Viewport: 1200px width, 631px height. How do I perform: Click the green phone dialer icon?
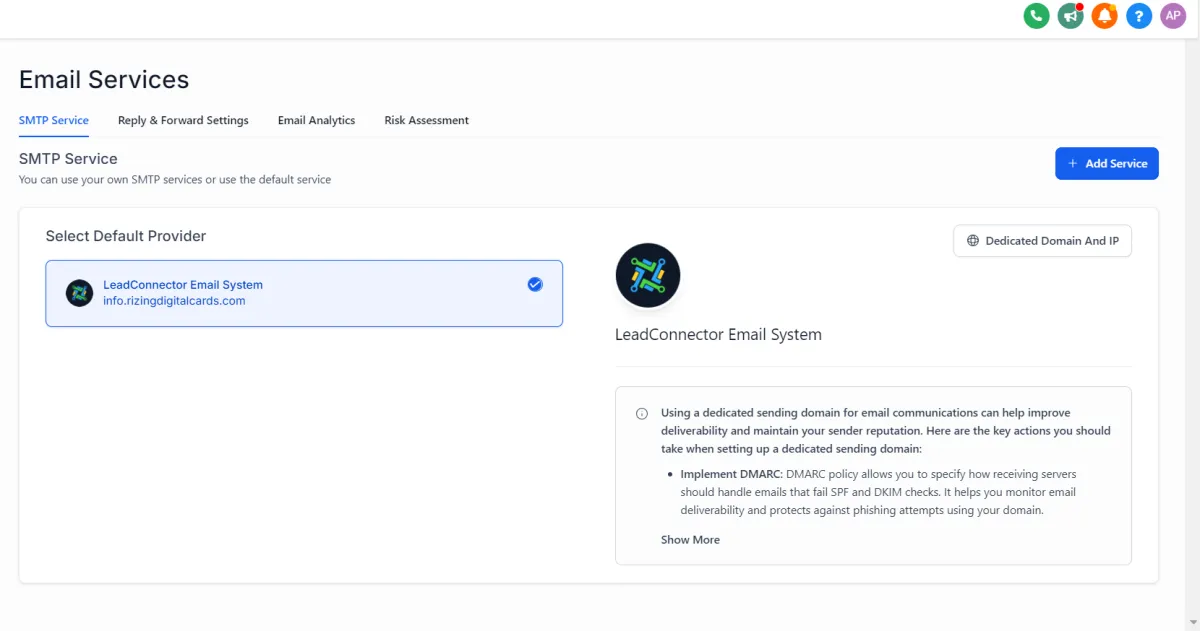pos(1036,16)
